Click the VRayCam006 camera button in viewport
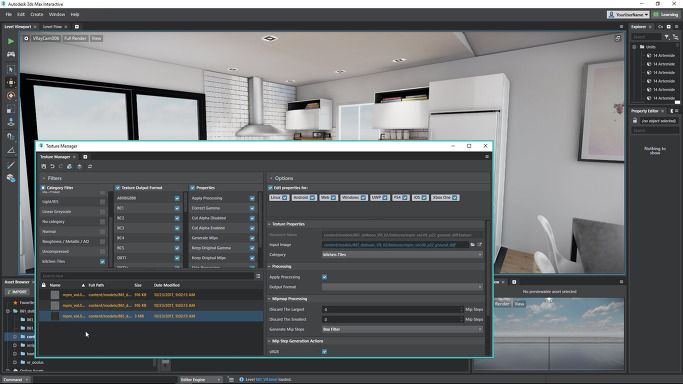The width and height of the screenshot is (683, 384). click(x=46, y=38)
